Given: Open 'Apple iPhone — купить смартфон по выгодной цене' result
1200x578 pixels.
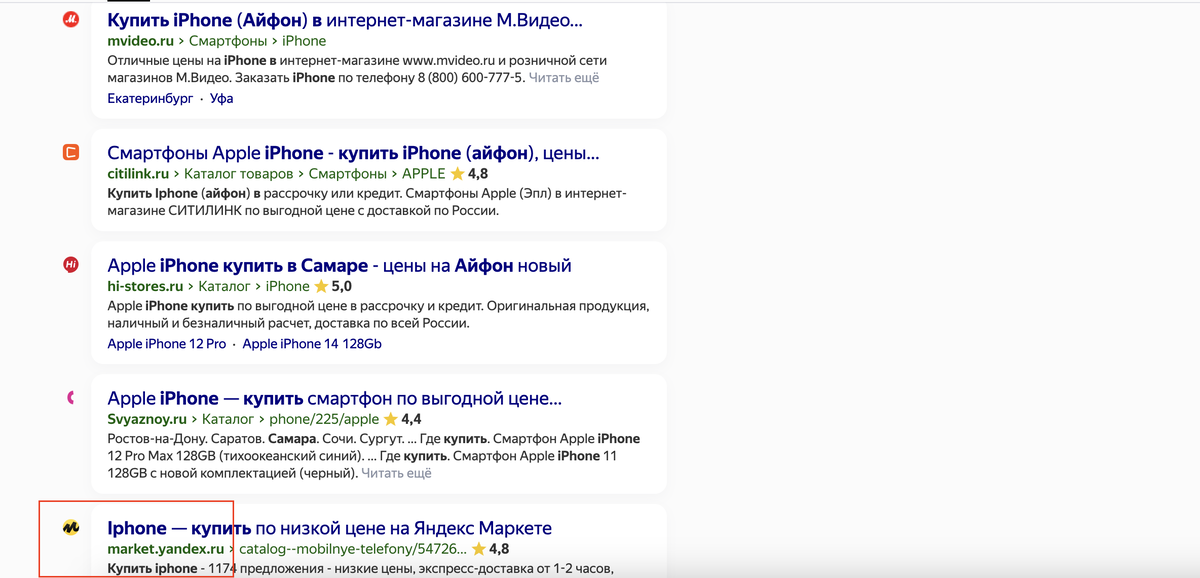Looking at the screenshot, I should (x=334, y=398).
